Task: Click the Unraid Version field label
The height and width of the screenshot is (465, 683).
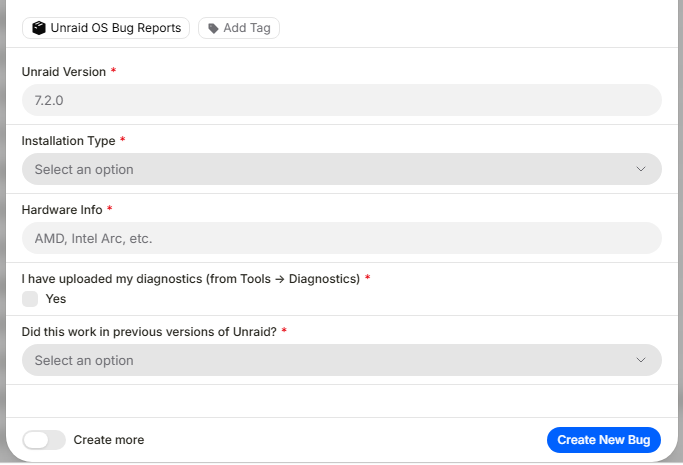Action: pos(64,71)
